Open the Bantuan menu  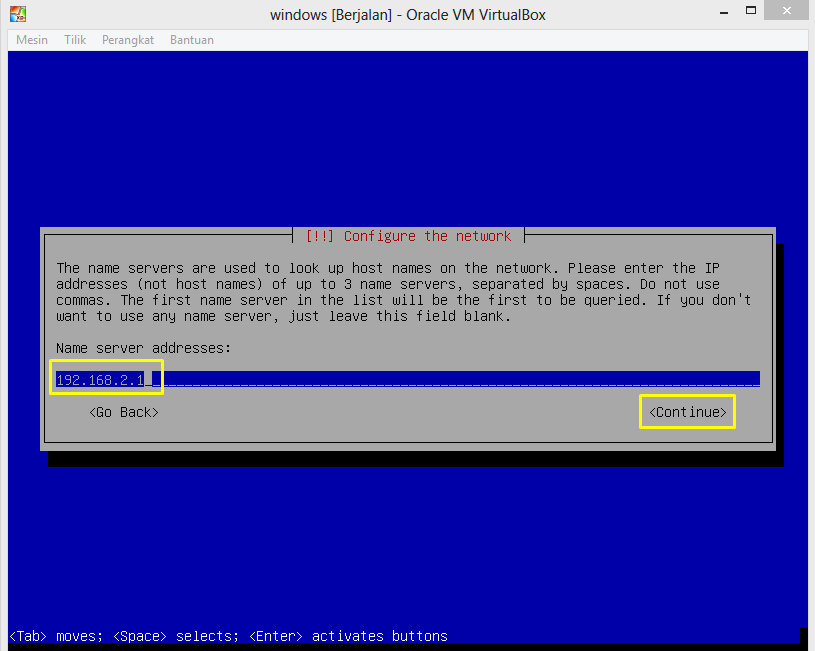tap(191, 40)
